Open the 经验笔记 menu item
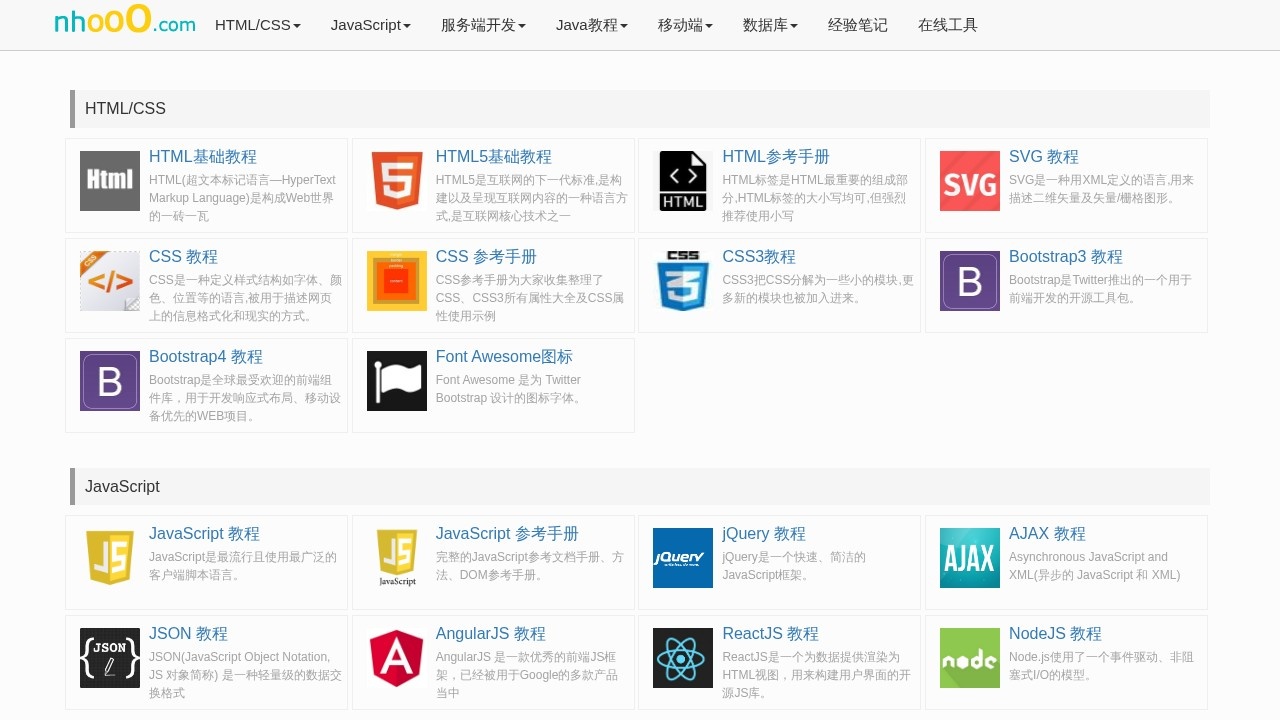This screenshot has width=1280, height=720. (857, 25)
